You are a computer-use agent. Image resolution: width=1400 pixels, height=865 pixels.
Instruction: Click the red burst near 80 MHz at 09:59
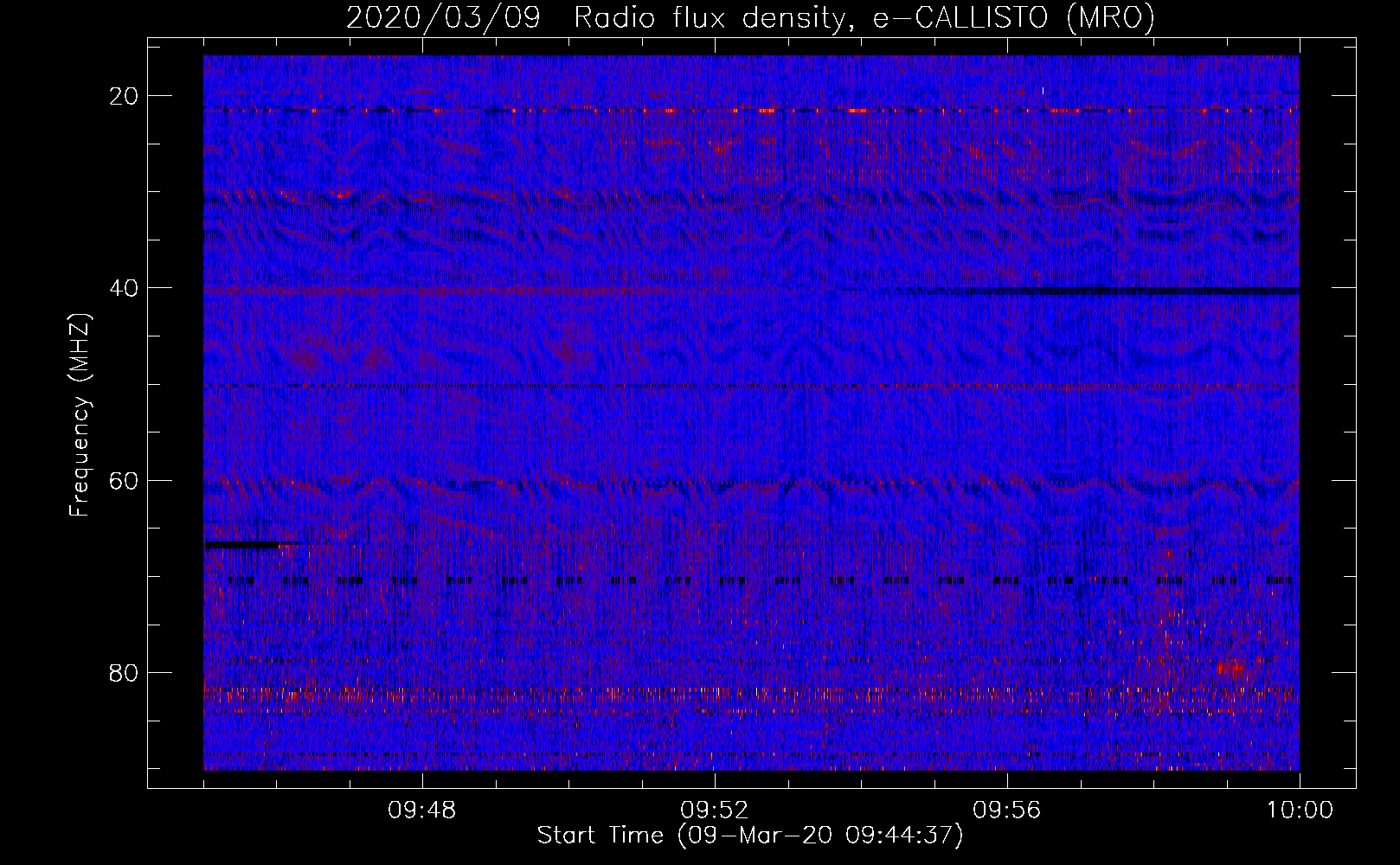[1230, 668]
